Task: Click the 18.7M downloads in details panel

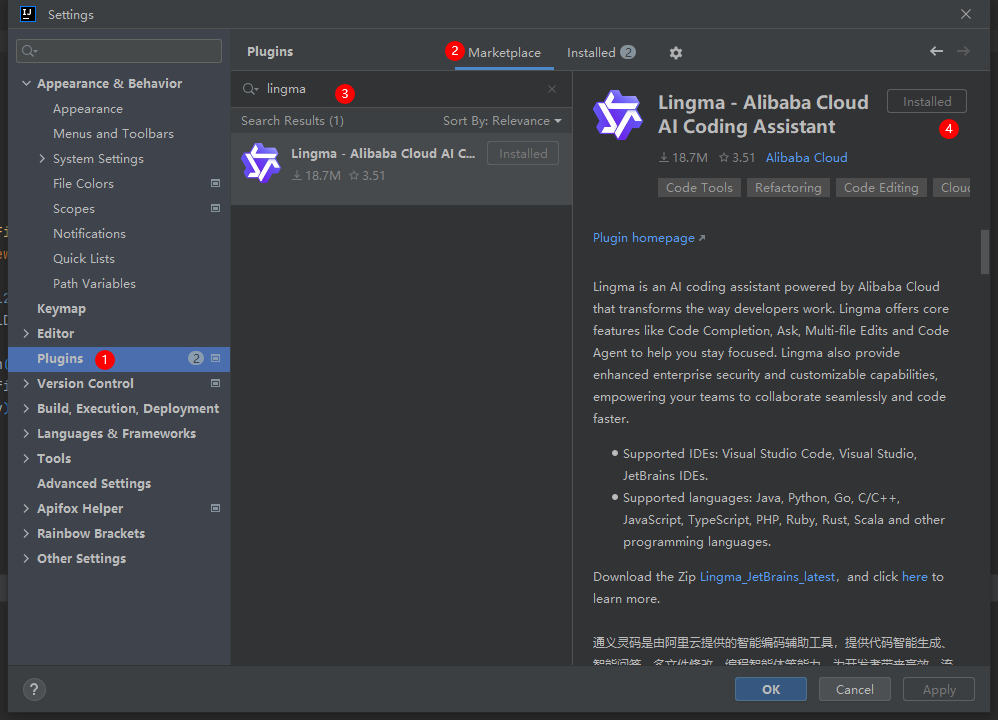Action: point(683,158)
